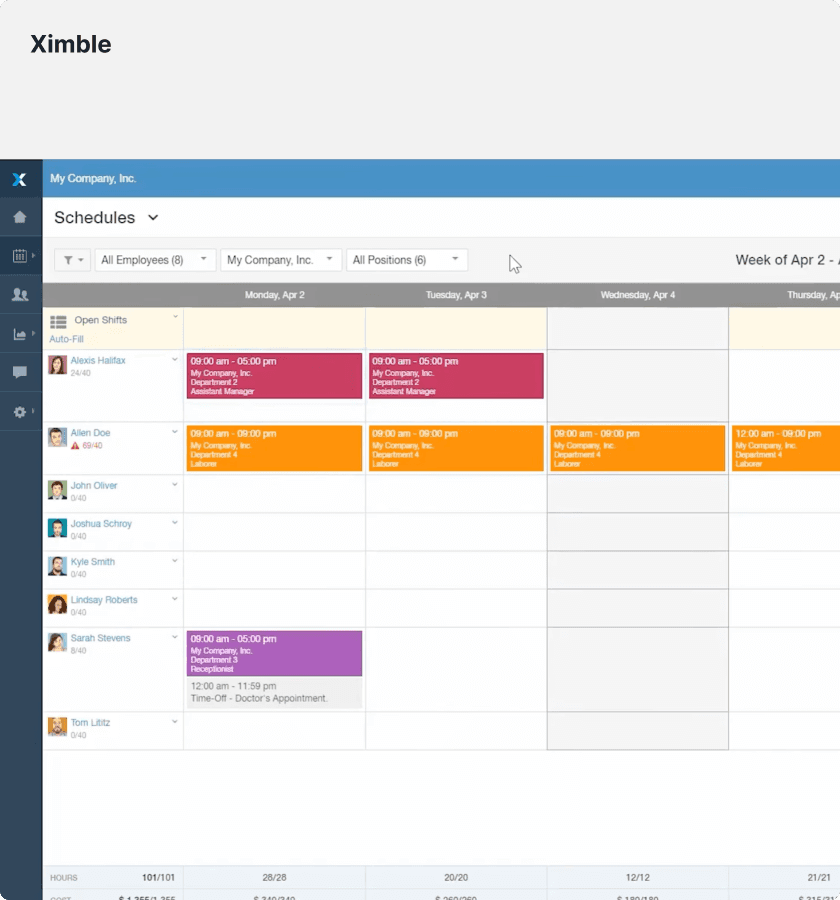Expand Allen Doe row chevron
Viewport: 840px width, 900px height.
[x=175, y=432]
